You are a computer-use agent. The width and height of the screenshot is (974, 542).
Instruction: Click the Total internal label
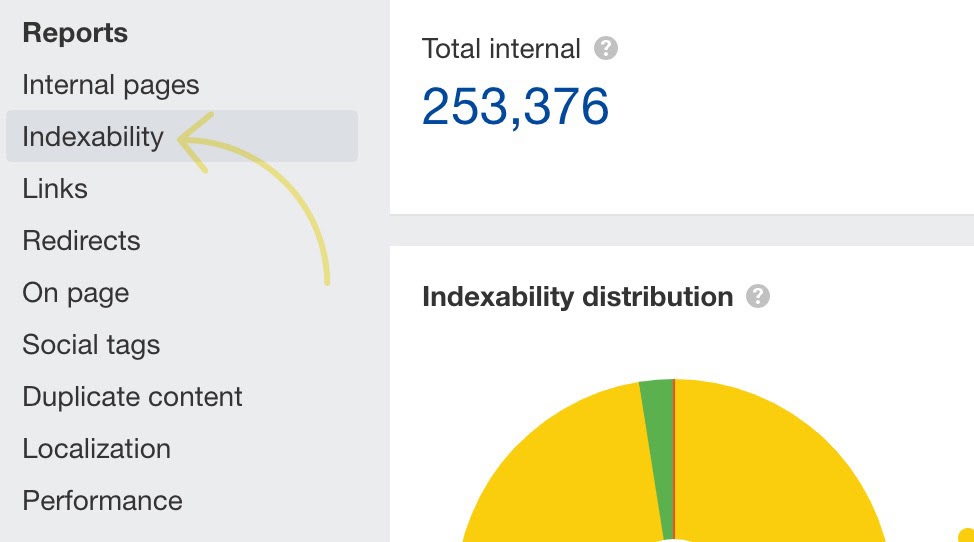(501, 49)
